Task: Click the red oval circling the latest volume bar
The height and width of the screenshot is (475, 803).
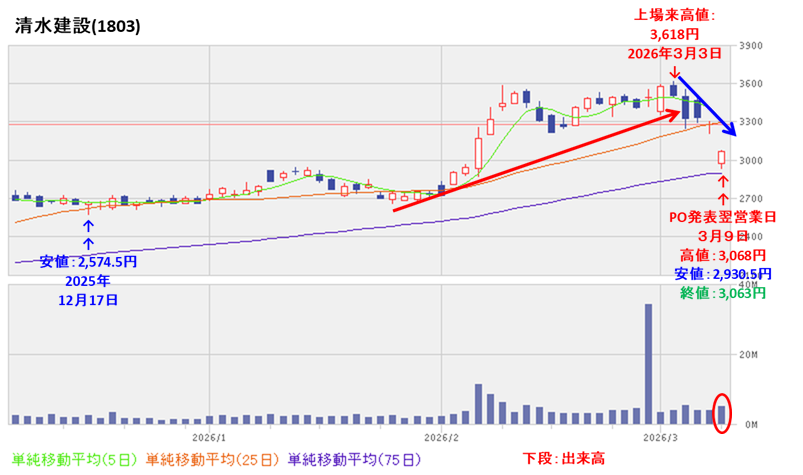Action: (x=722, y=413)
